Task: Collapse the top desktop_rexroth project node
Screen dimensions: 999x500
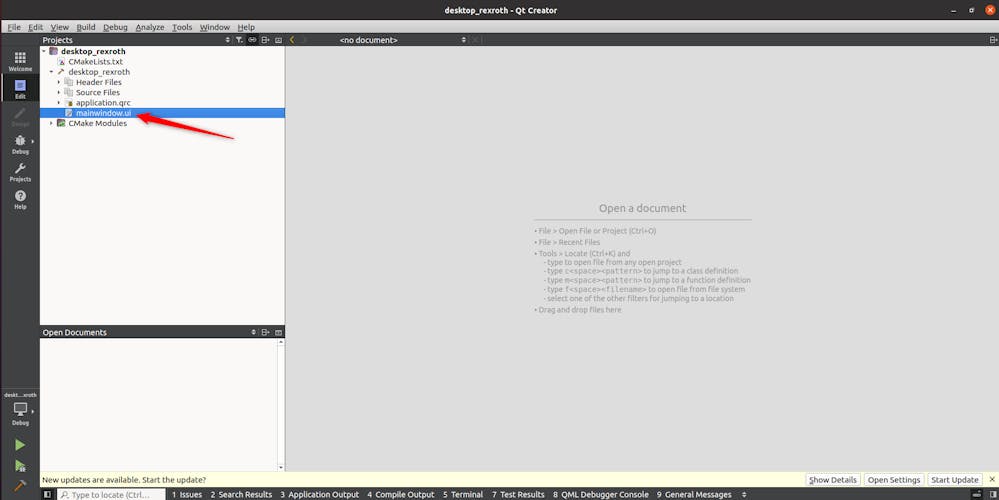Action: pos(44,51)
